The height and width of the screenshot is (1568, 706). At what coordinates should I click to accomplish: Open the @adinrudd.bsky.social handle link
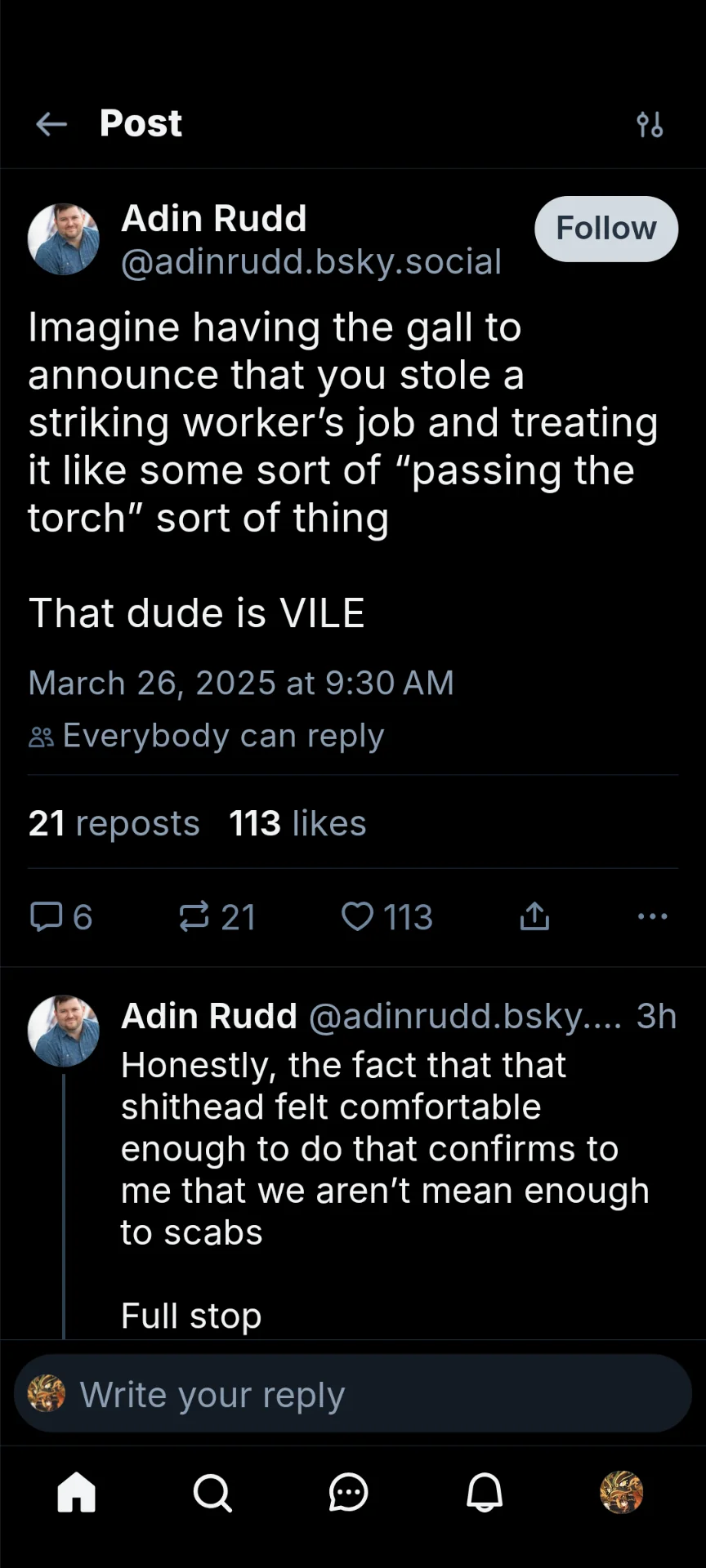coord(311,262)
